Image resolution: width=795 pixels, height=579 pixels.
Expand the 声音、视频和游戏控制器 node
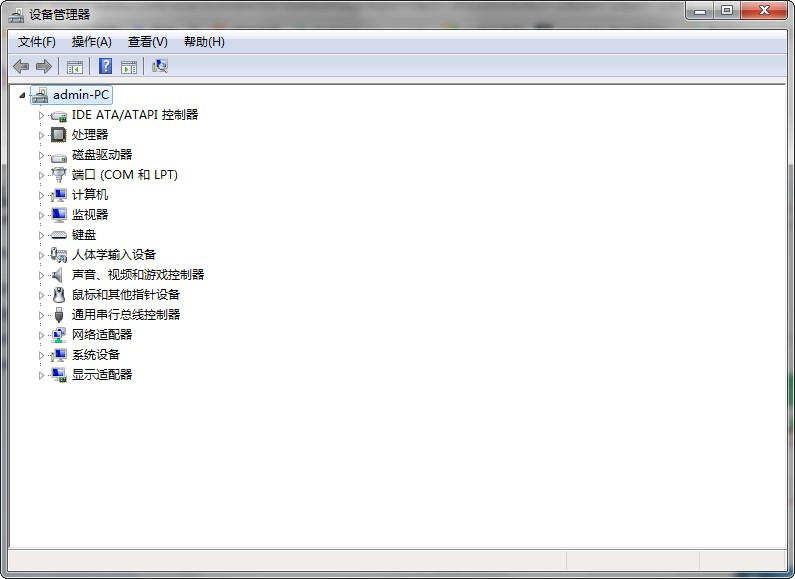pos(41,275)
